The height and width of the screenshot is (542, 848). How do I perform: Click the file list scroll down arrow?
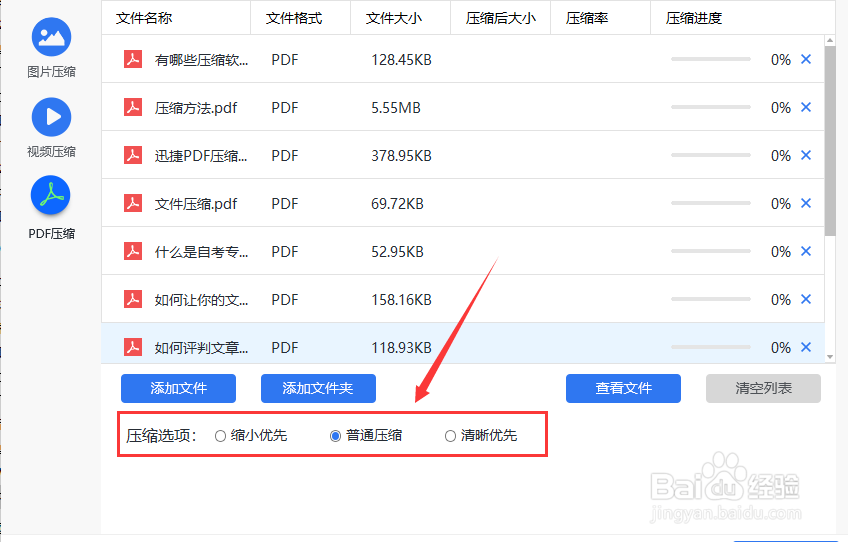point(830,357)
